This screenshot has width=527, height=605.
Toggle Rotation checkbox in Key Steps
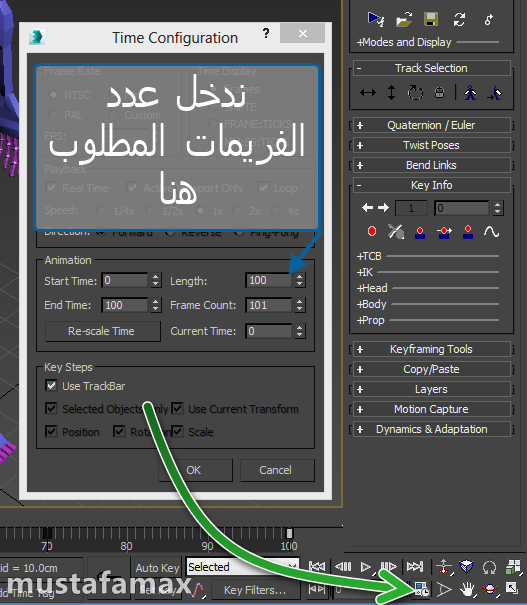pos(119,431)
